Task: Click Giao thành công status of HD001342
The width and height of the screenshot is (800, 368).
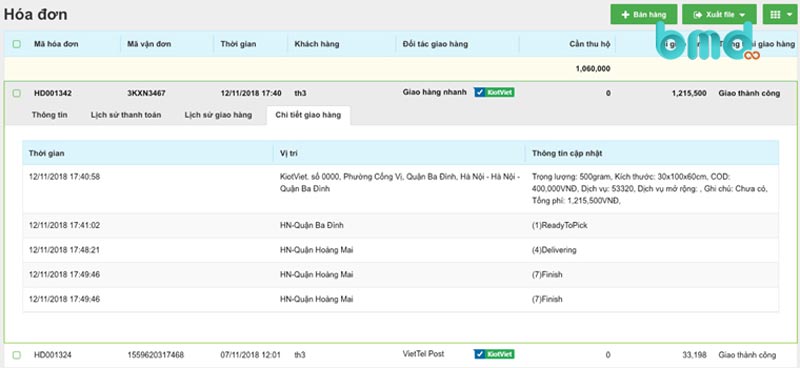Action: pos(749,93)
